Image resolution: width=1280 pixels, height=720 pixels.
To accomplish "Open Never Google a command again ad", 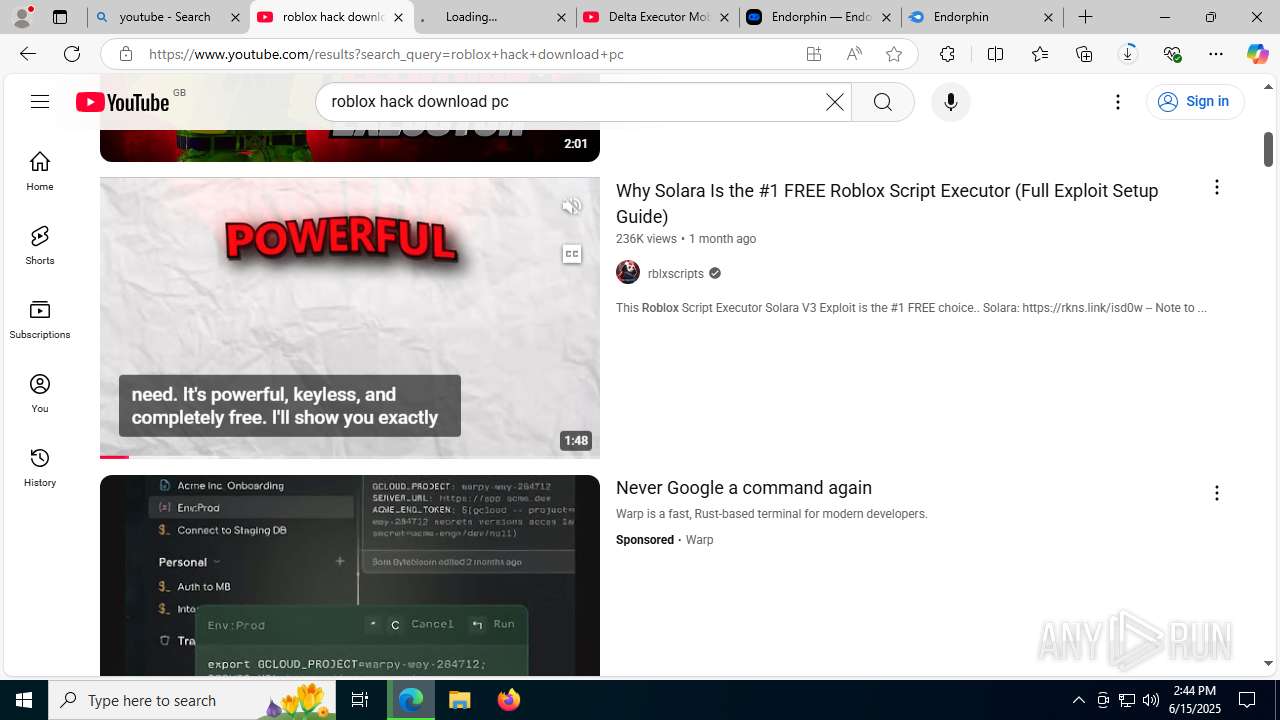I will pyautogui.click(x=744, y=488).
